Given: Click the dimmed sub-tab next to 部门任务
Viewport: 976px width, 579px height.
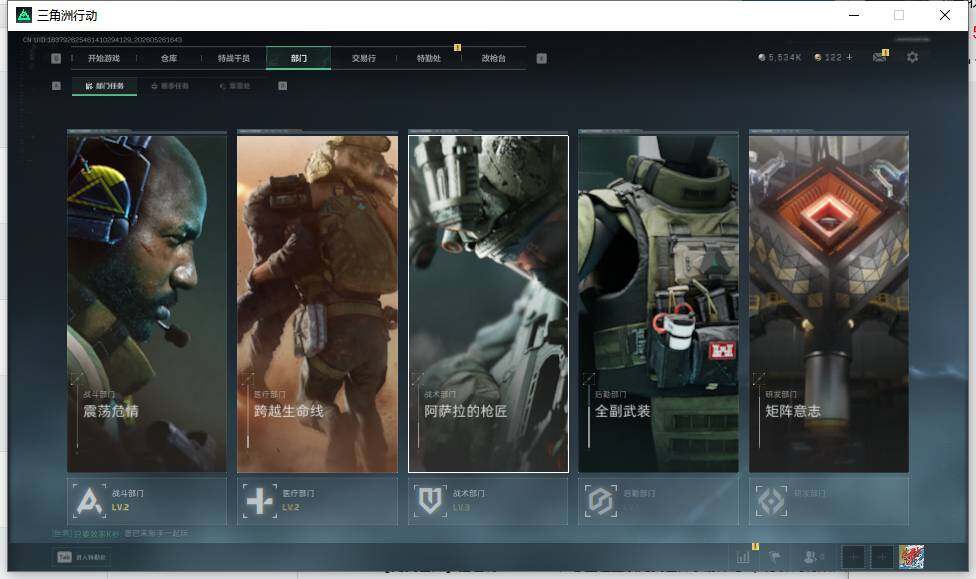Looking at the screenshot, I should point(170,86).
